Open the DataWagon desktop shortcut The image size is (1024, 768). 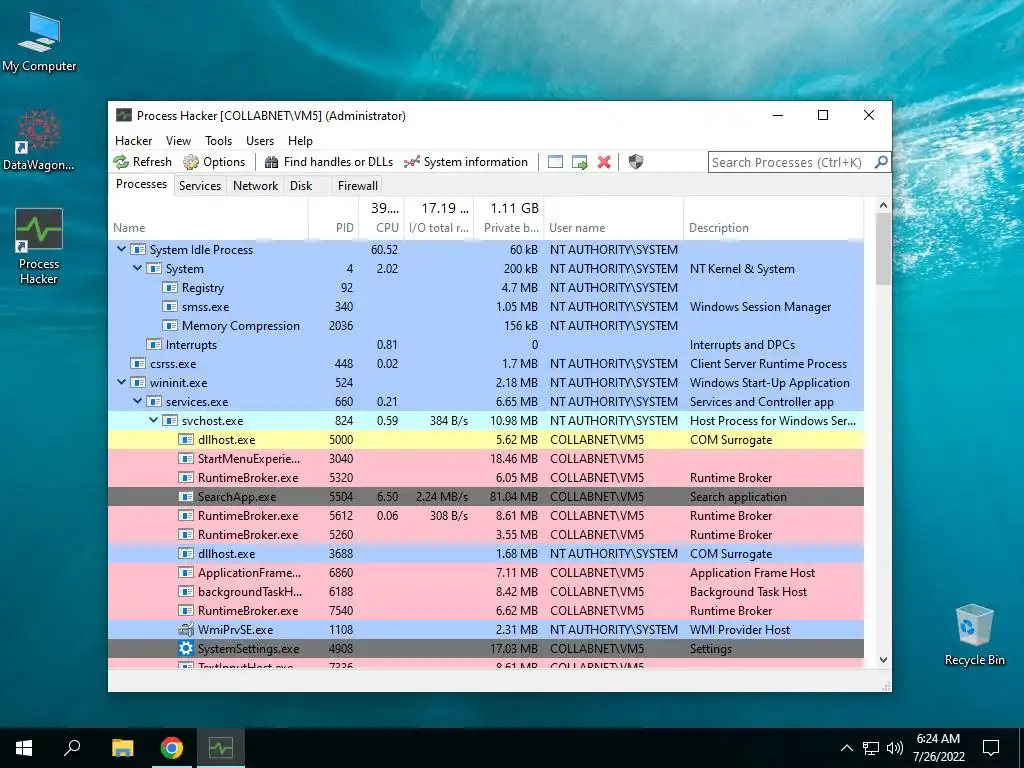point(39,140)
